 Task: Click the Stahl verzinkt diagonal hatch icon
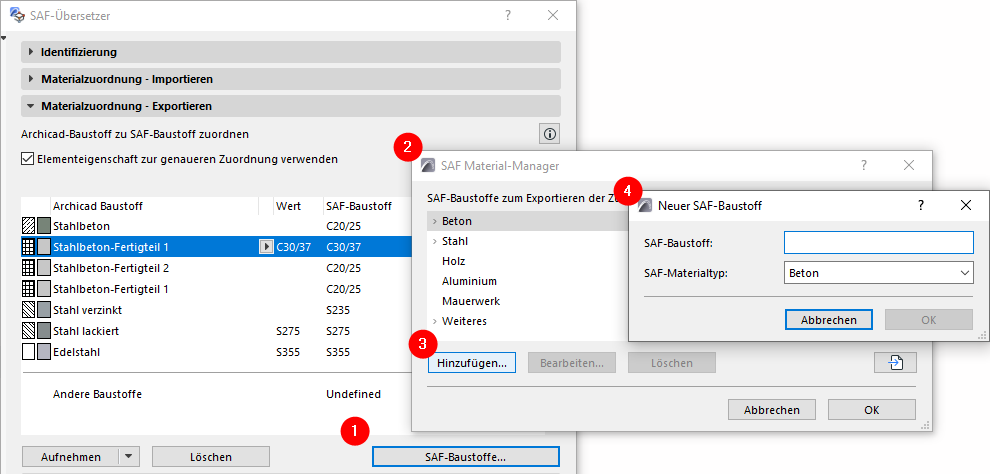(28, 310)
